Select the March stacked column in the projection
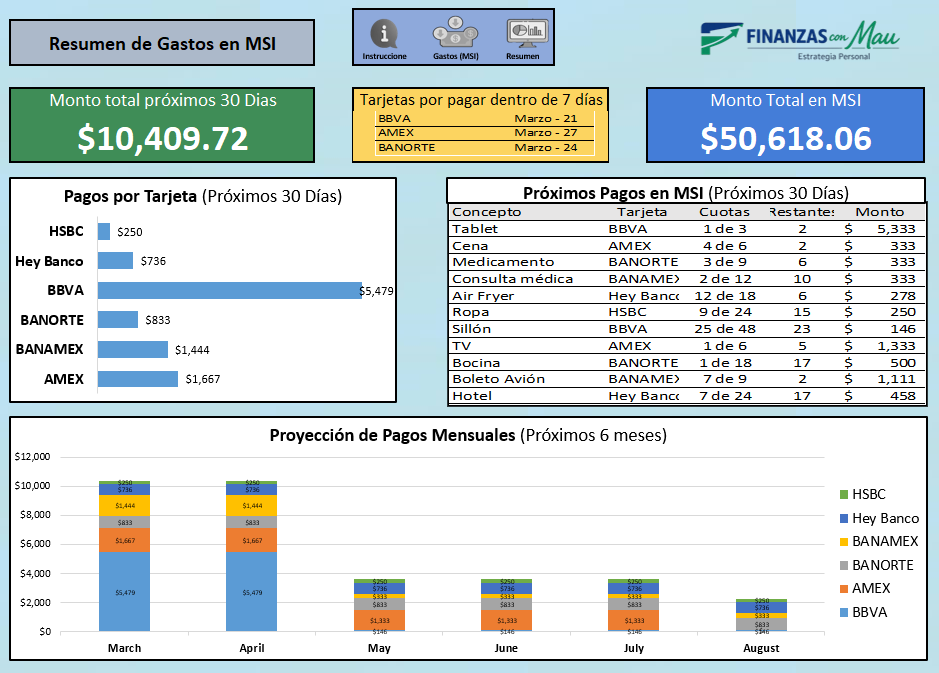This screenshot has width=939, height=673. pos(124,560)
